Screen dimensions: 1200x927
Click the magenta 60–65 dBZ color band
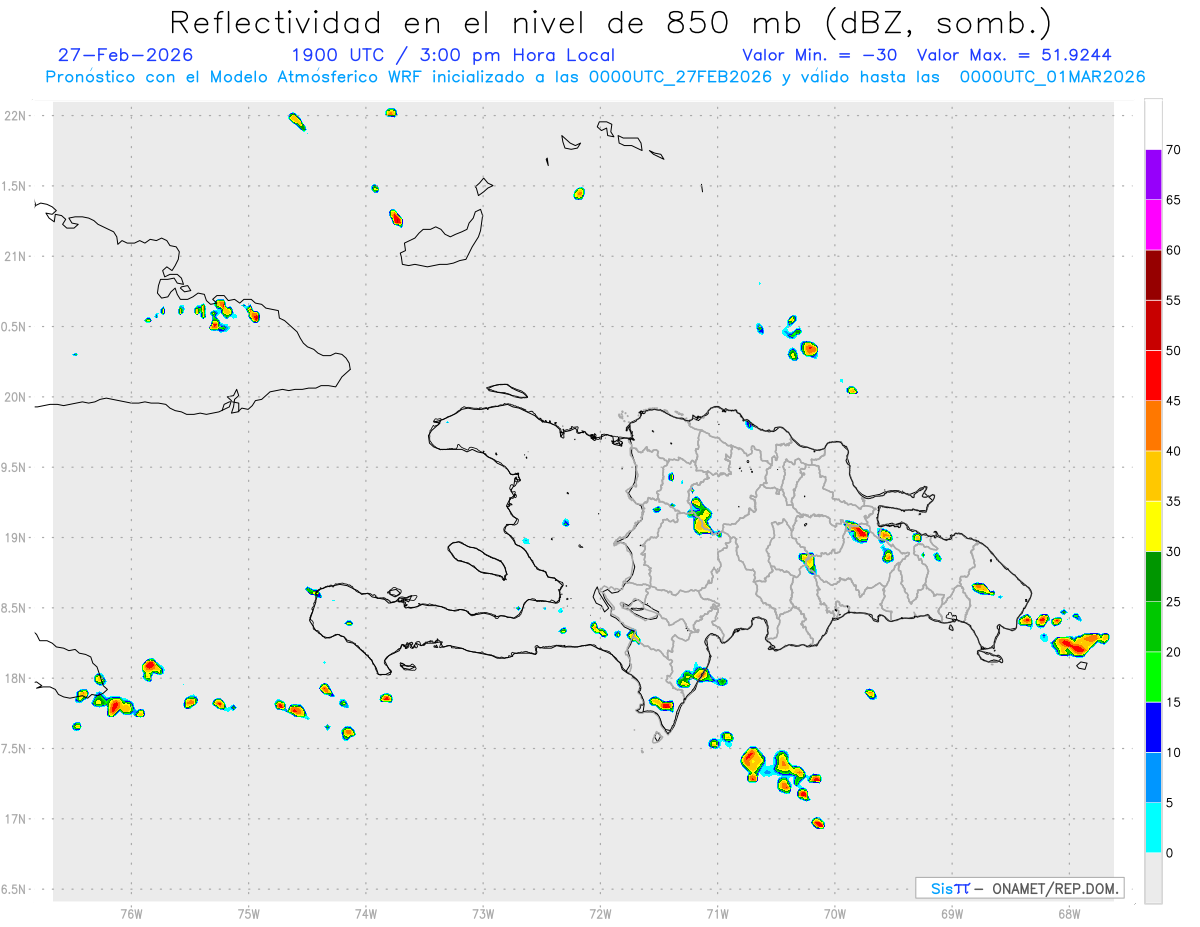click(1153, 225)
